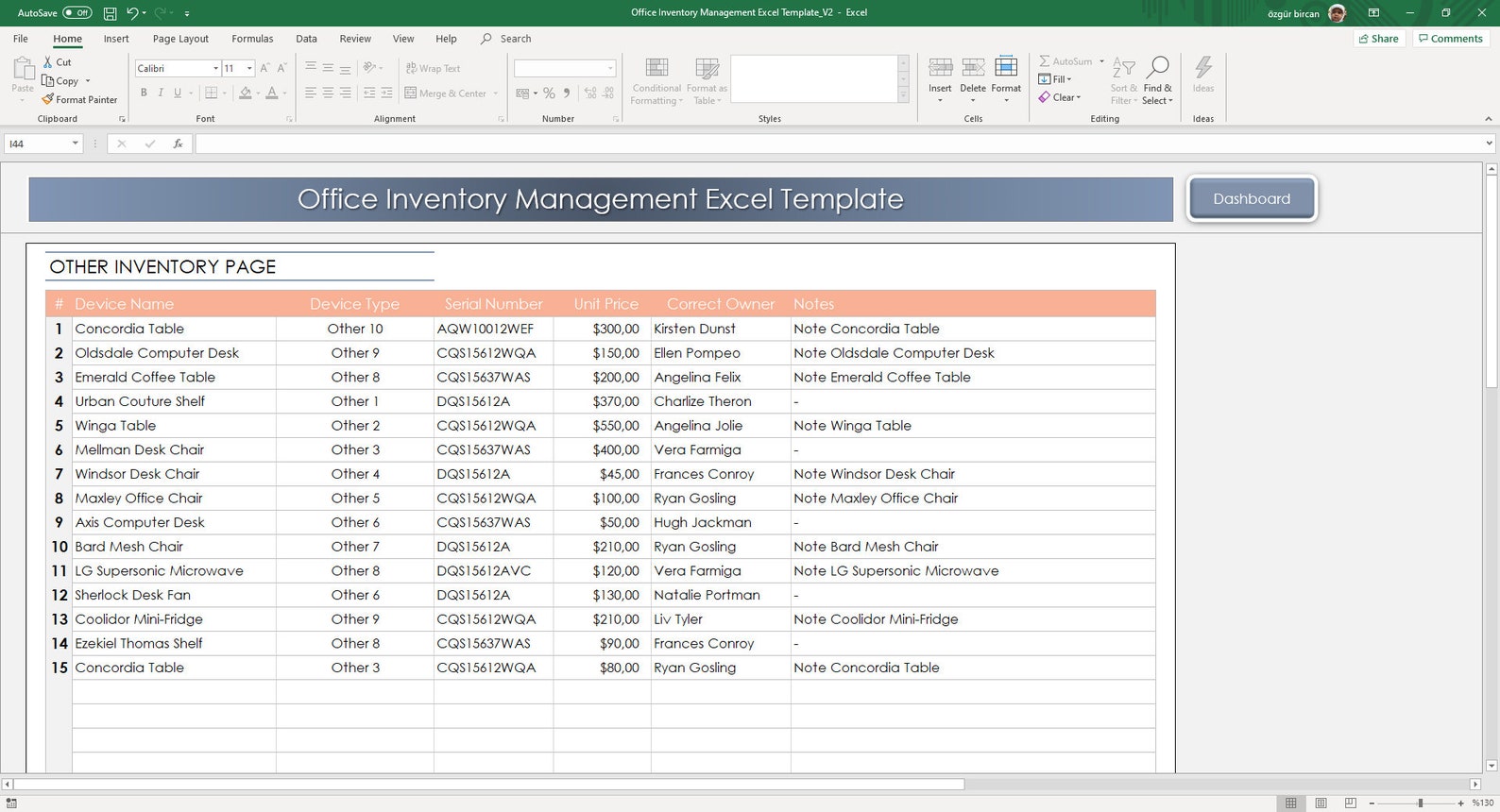Click the Save disk icon
This screenshot has width=1500, height=812.
(111, 13)
